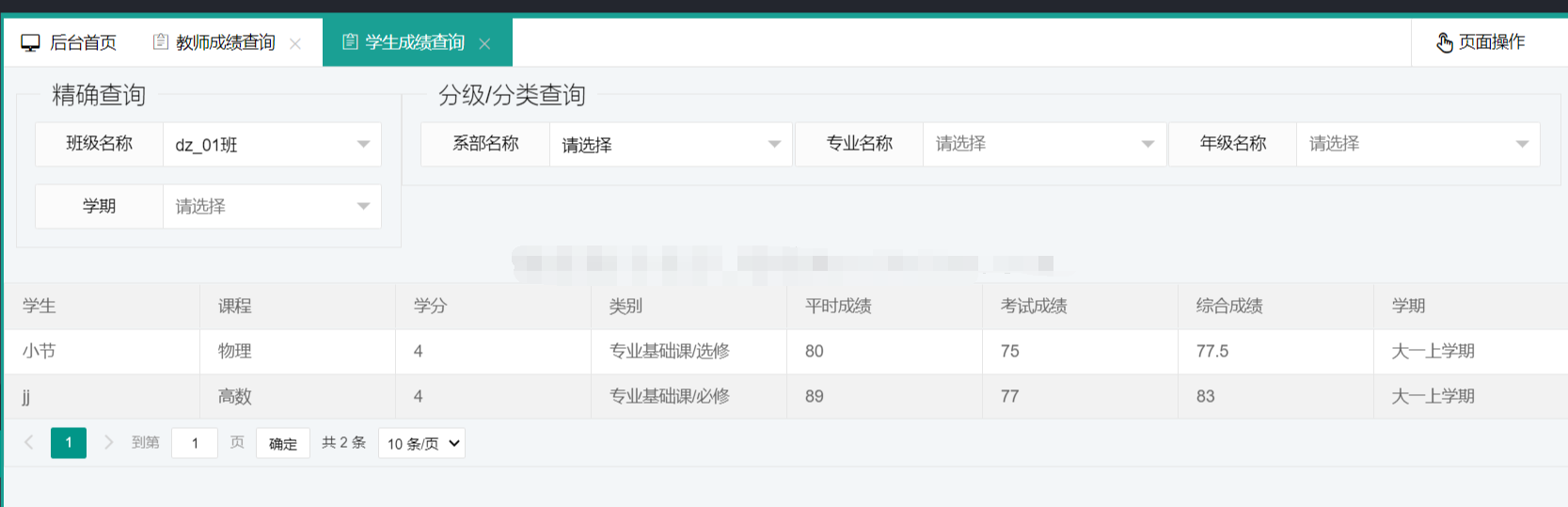Click the 确定 pagination button
Screen dimensions: 1568x507
click(283, 443)
